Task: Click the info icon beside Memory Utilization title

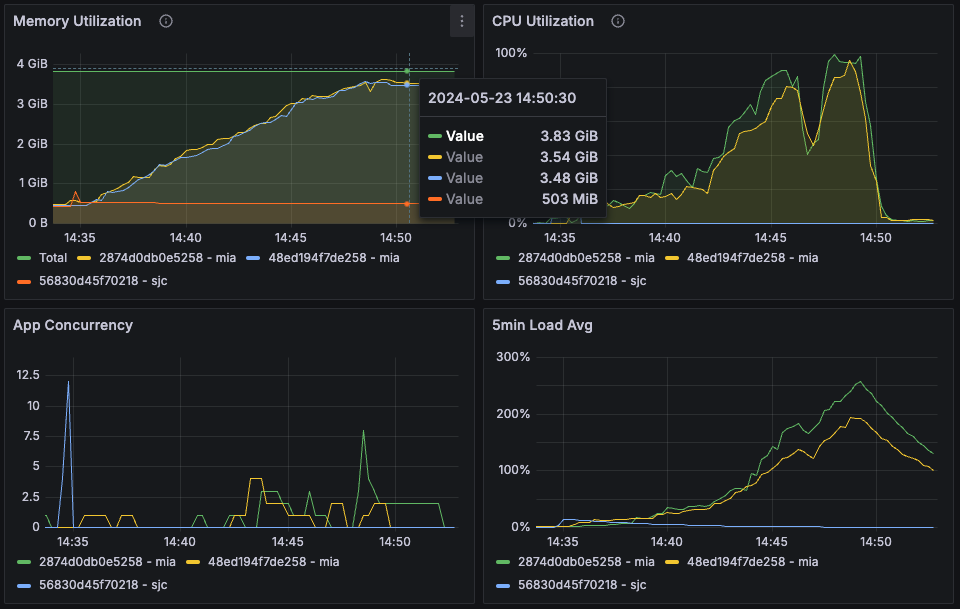Action: [x=166, y=21]
